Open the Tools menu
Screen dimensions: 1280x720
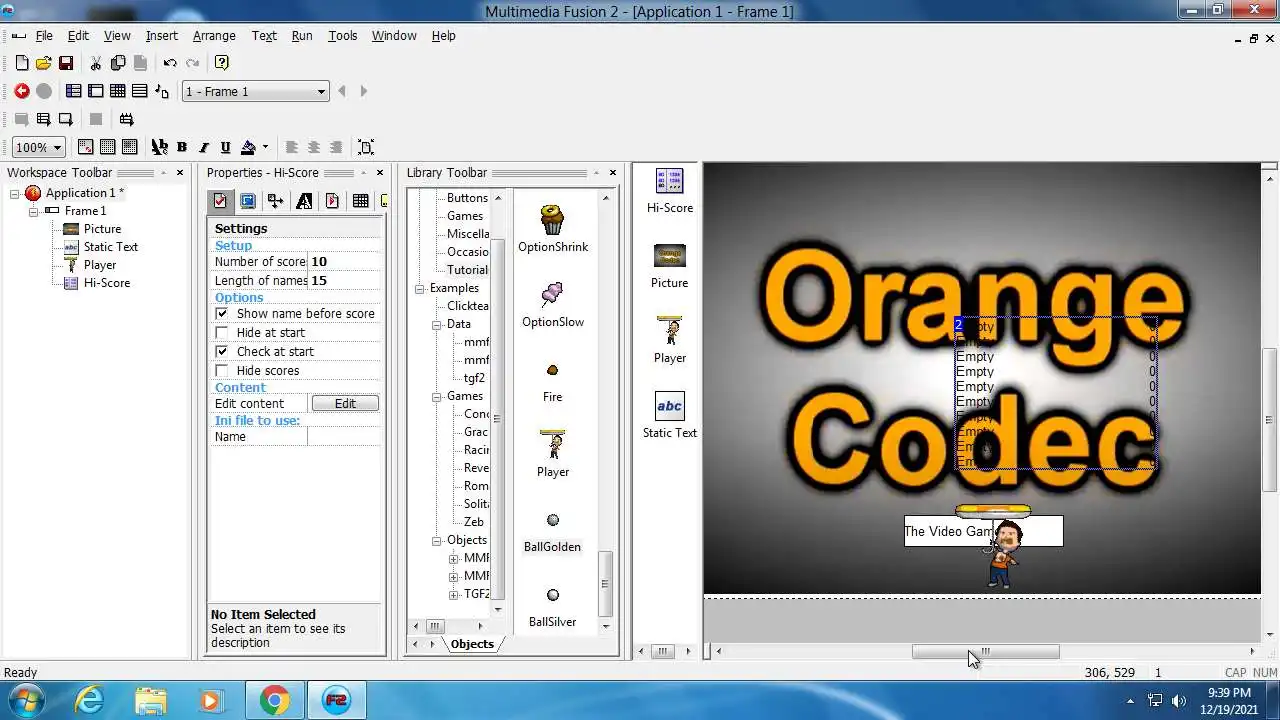click(x=342, y=35)
